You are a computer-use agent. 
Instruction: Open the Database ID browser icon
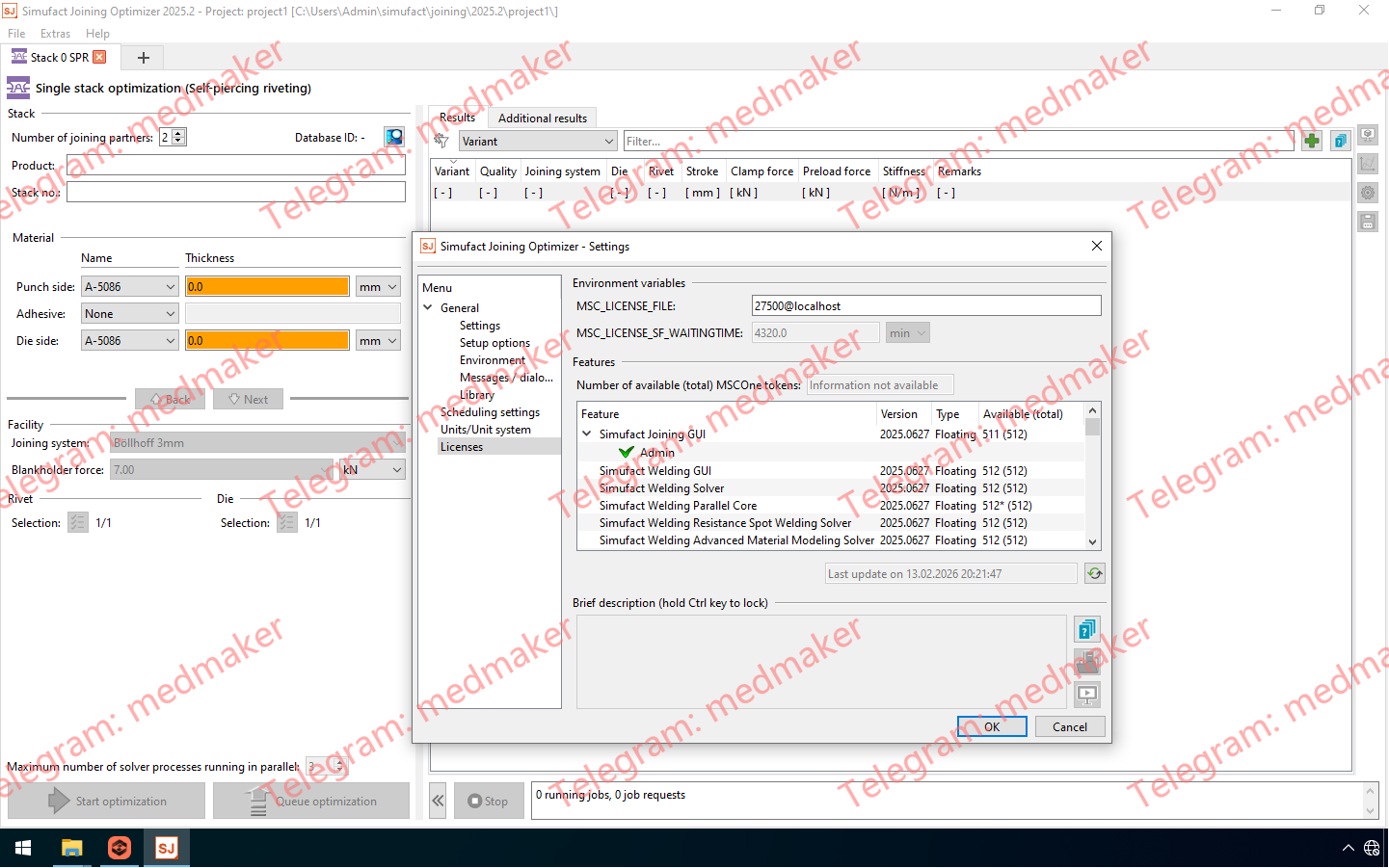coord(393,136)
